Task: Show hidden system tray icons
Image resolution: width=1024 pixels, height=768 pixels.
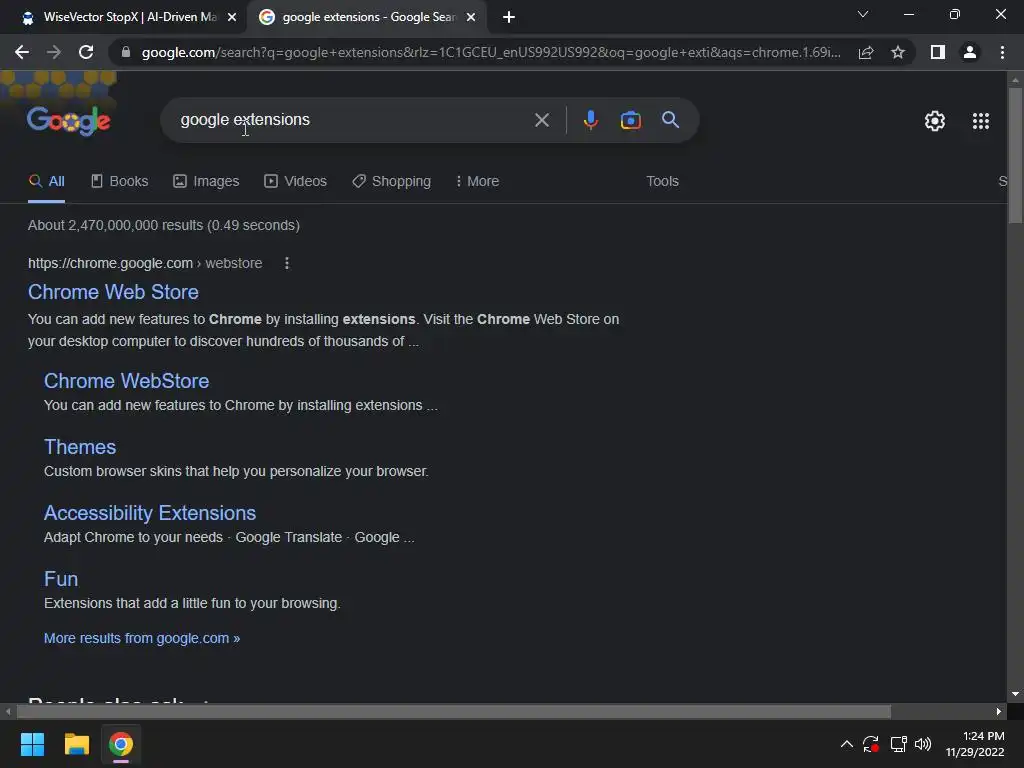Action: pos(846,744)
